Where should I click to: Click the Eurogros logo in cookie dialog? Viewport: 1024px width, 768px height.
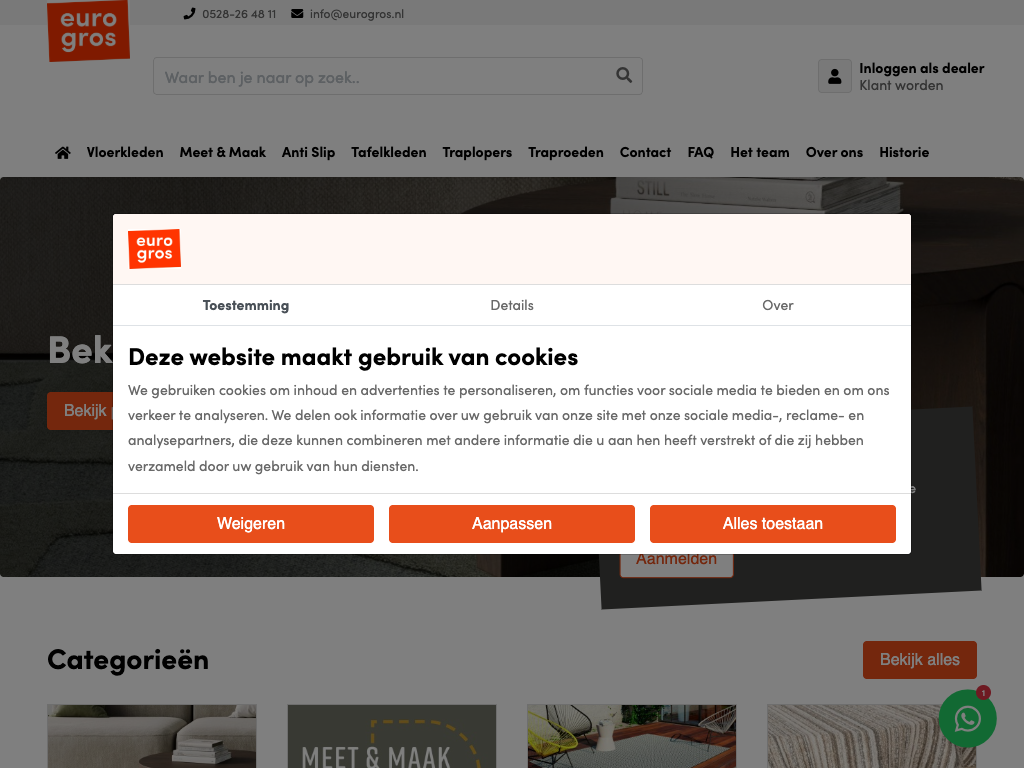coord(154,249)
